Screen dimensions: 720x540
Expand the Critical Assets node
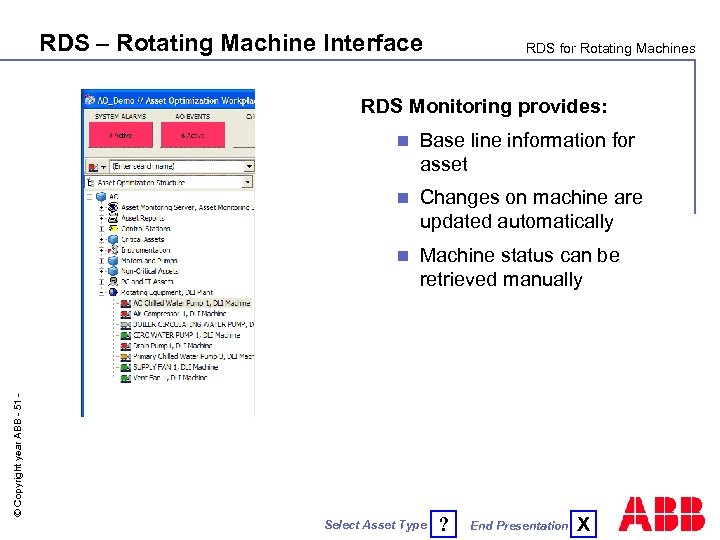click(102, 240)
